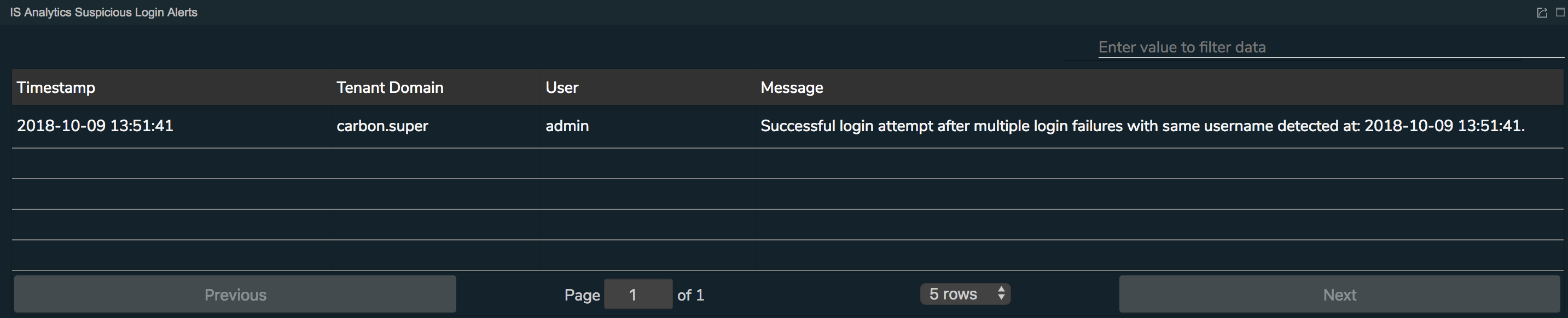Image resolution: width=1568 pixels, height=318 pixels.
Task: Click the filter data search field
Action: [x=1331, y=47]
